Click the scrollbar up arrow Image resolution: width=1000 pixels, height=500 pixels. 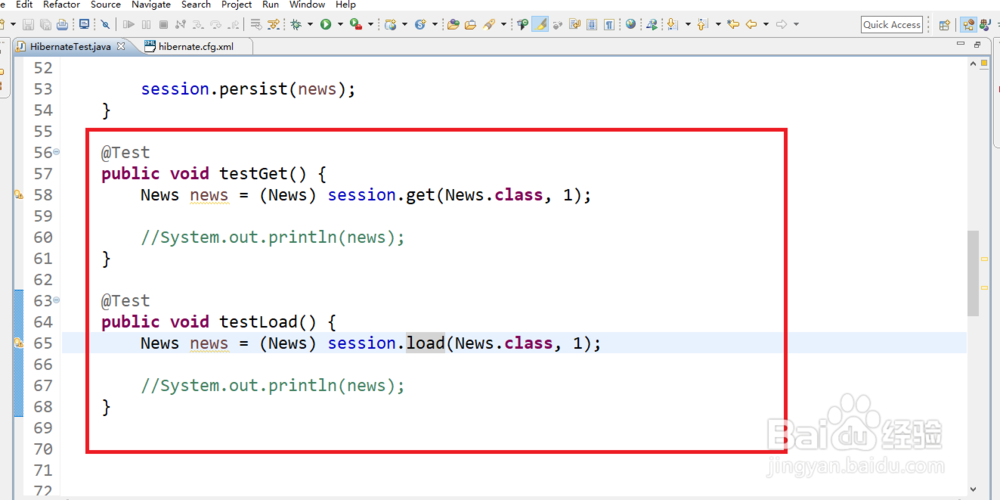[973, 64]
